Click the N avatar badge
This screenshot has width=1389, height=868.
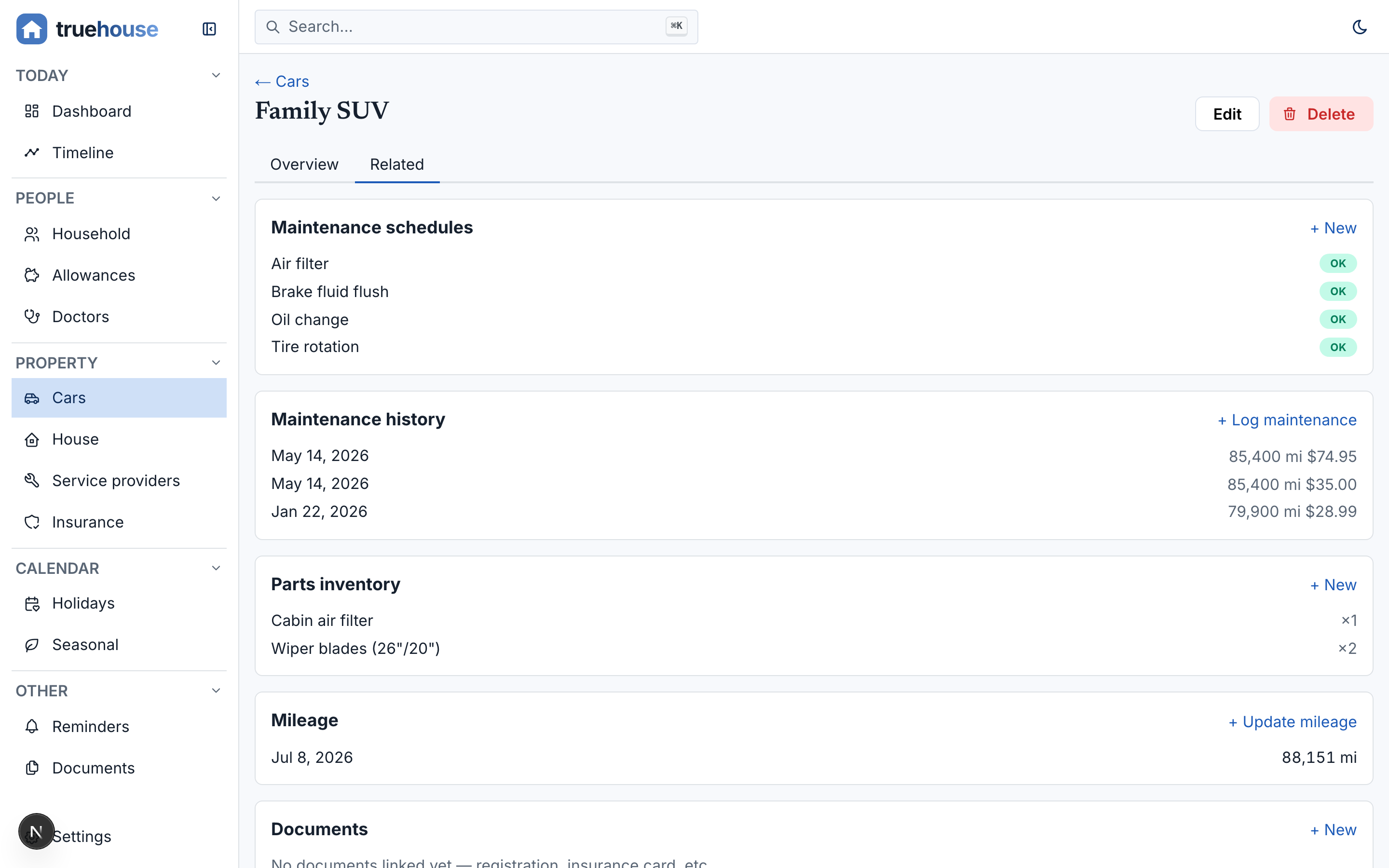[x=36, y=831]
